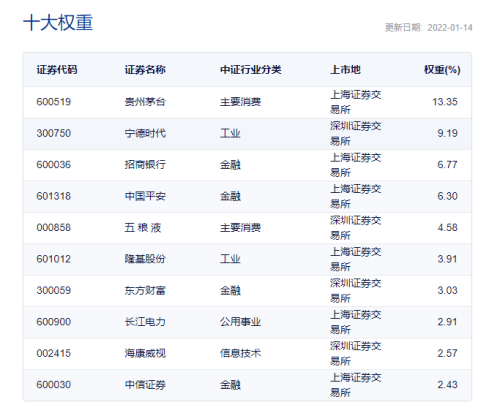Click 深圳证券交易所 in the 五粮液 row
The height and width of the screenshot is (413, 500).
356,228
